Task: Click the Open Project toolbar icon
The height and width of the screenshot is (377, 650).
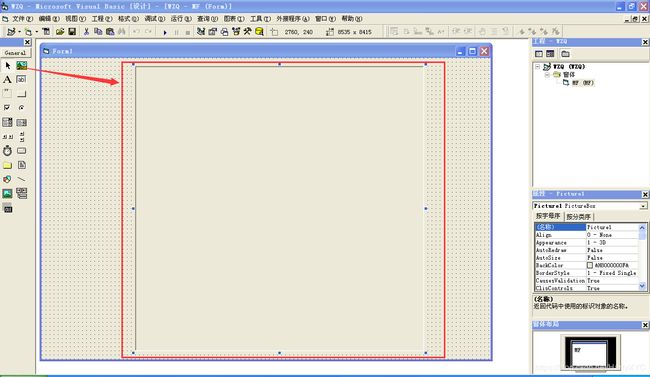Action: [60, 32]
